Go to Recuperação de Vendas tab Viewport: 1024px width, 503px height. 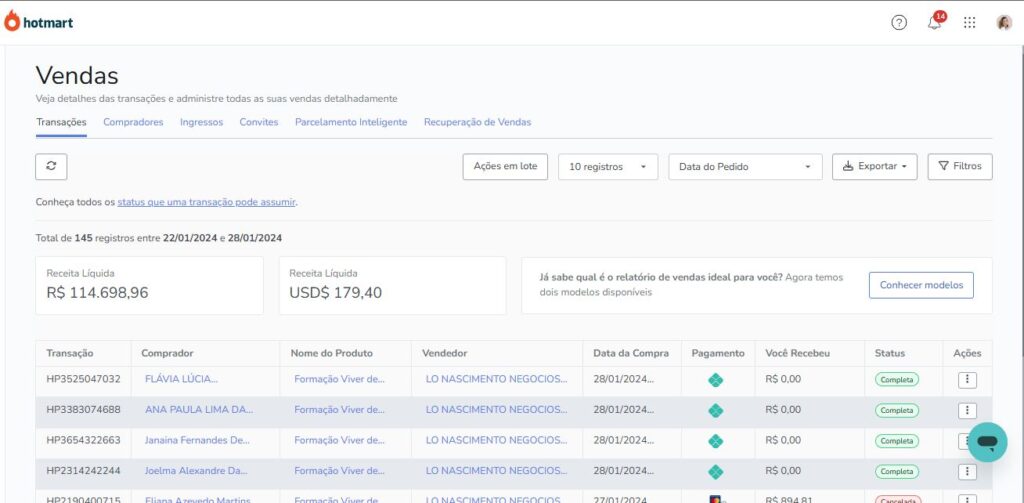[x=477, y=122]
